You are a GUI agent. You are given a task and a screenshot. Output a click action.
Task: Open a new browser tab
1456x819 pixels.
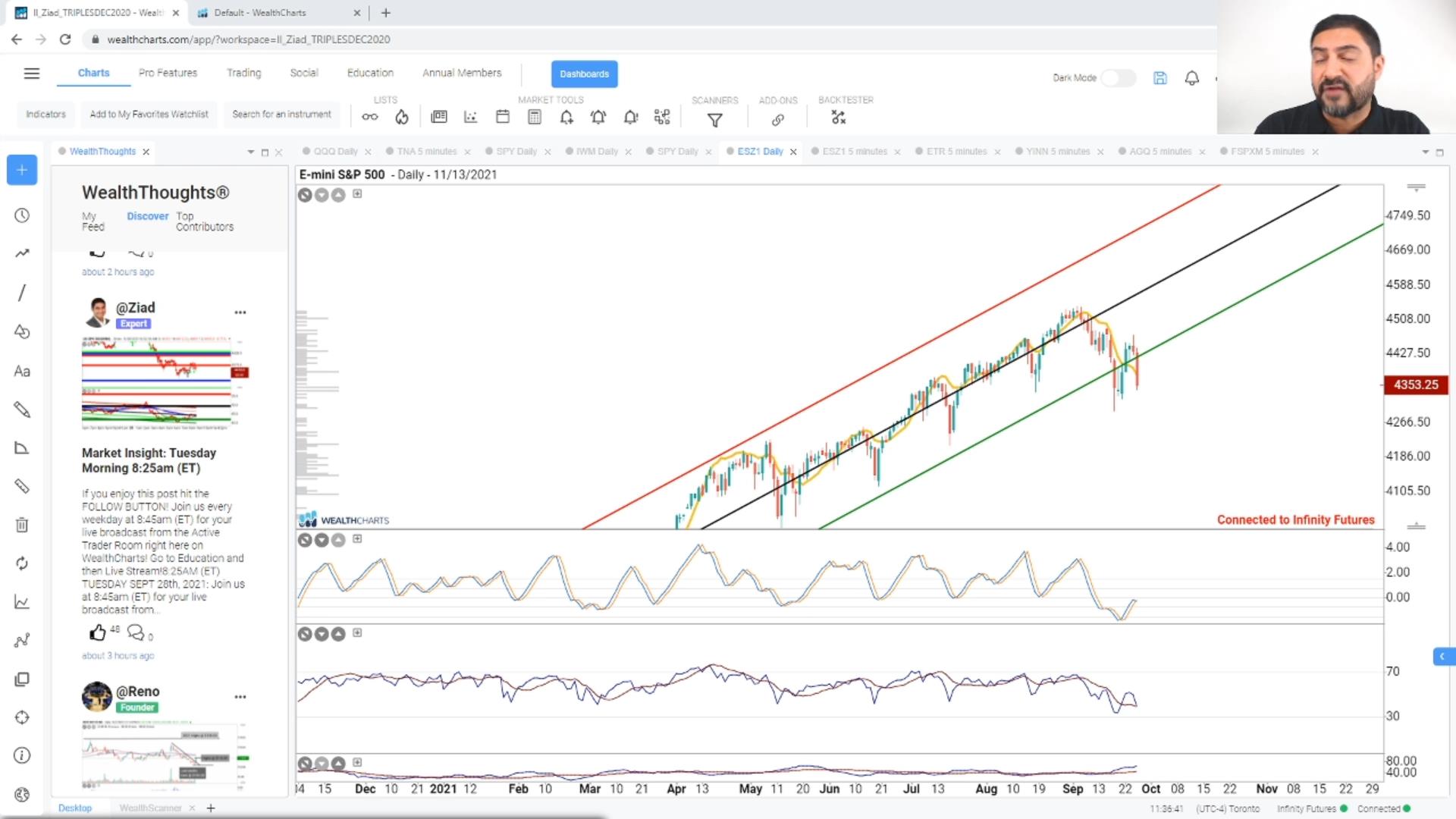pos(386,13)
